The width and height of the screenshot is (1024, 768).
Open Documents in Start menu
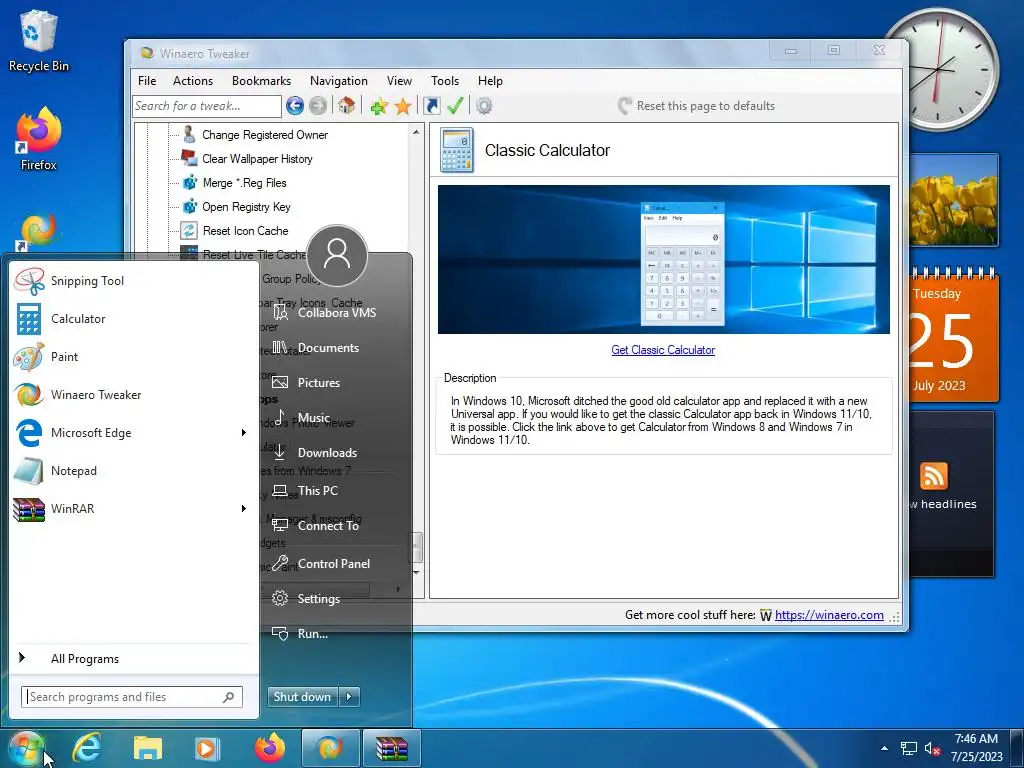click(x=328, y=348)
